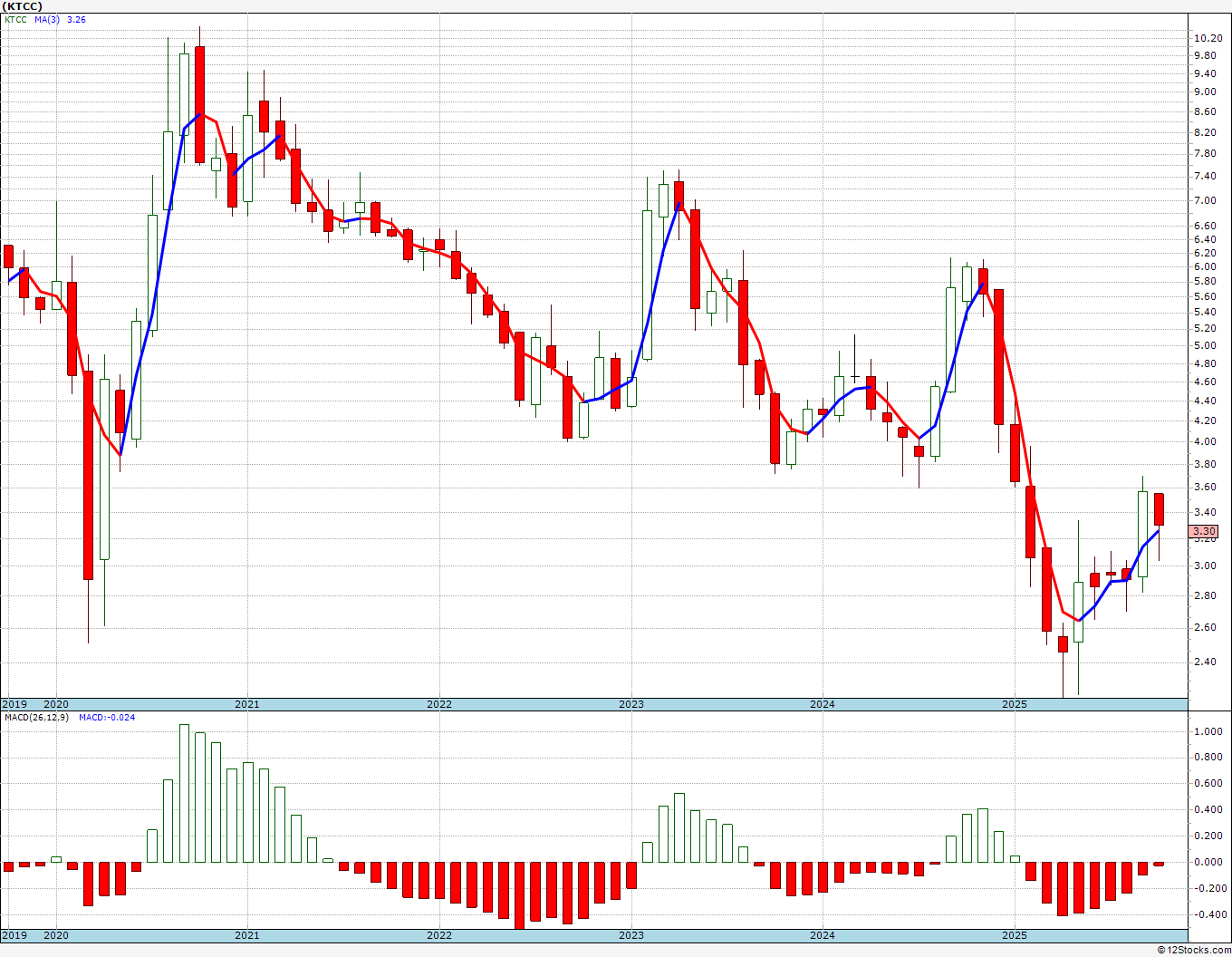
Task: Click the 8.20 price axis label
Action: pos(1205,132)
